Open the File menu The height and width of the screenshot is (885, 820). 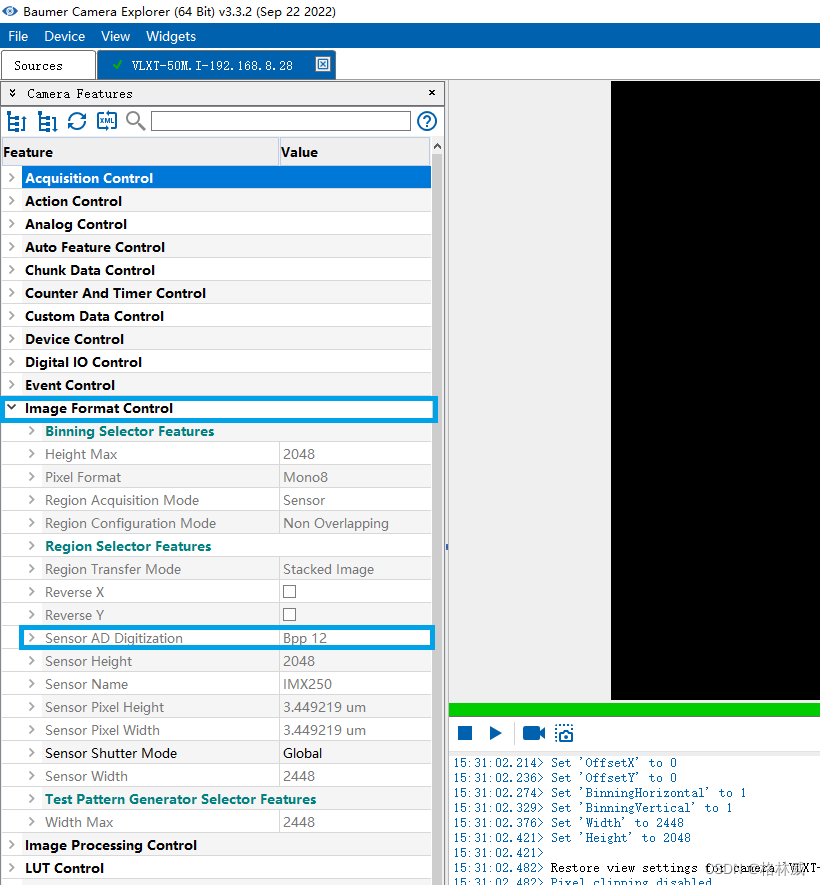click(18, 36)
